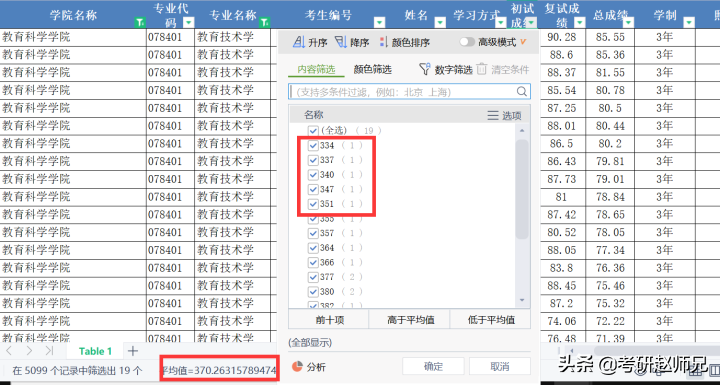This screenshot has height=385, width=720.
Task: Open the 分析 pie chart analysis
Action: [x=298, y=366]
